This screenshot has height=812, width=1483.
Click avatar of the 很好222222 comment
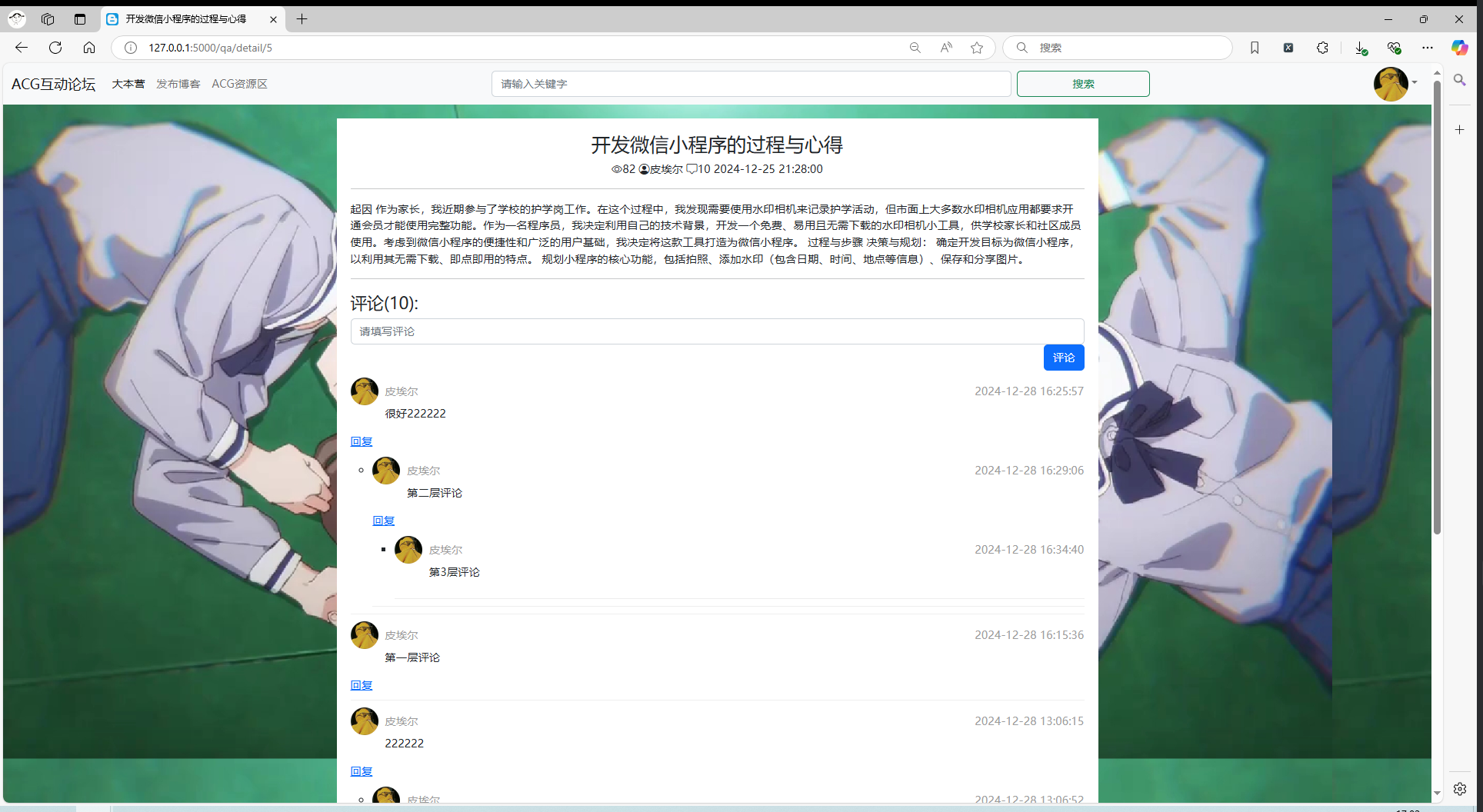[x=365, y=391]
